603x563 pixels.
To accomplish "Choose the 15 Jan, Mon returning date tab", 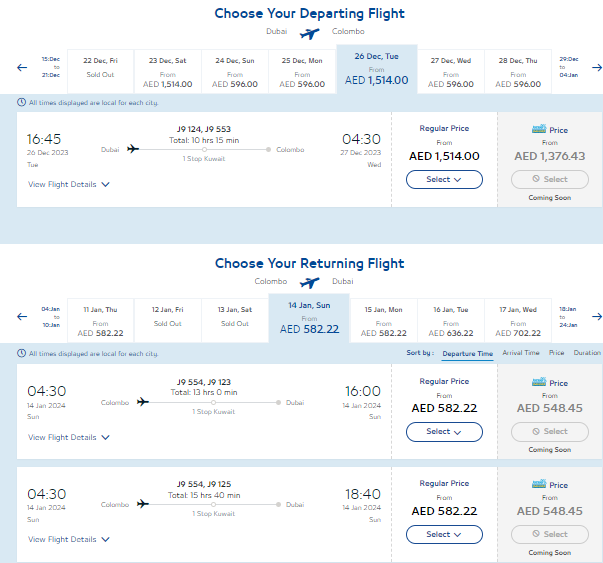I will click(x=383, y=321).
